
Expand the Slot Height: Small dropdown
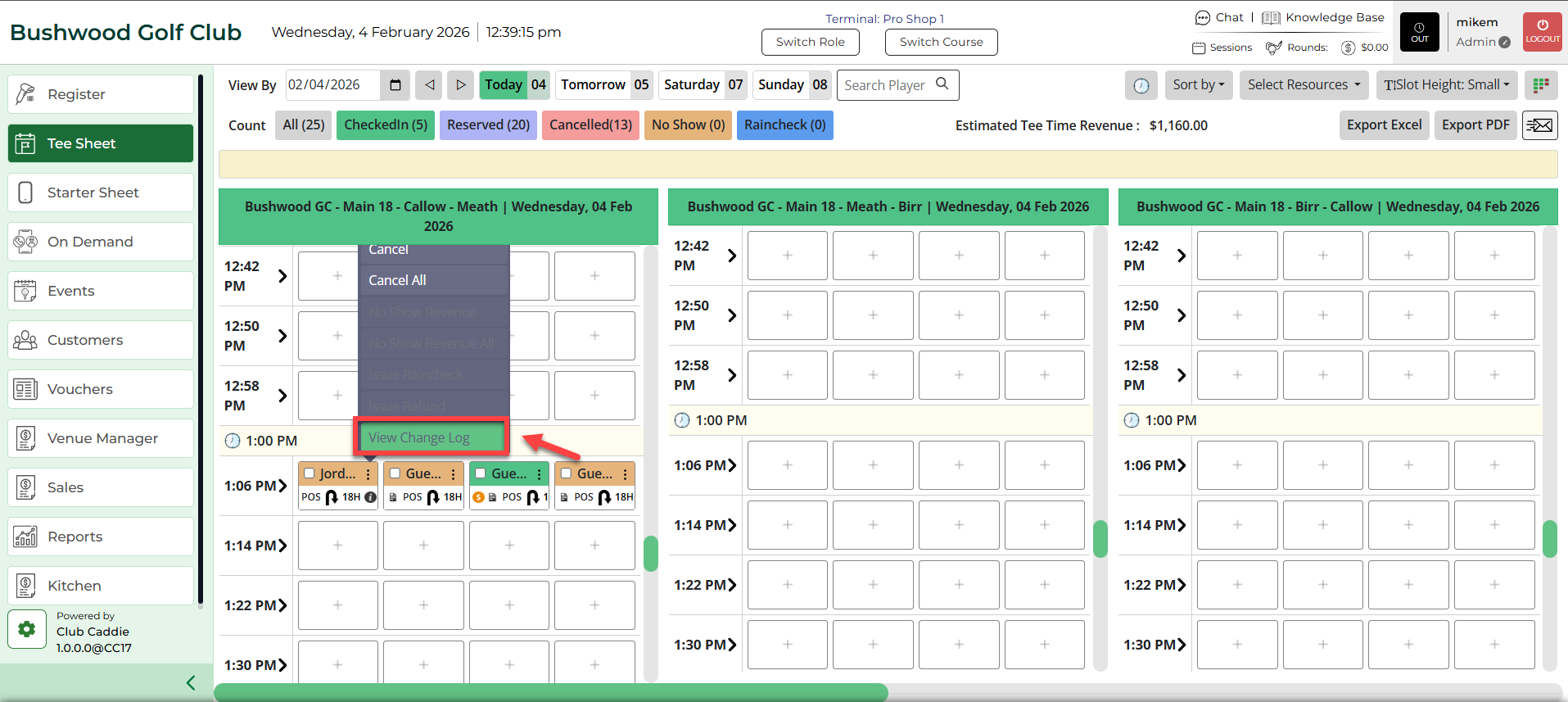[x=1447, y=85]
